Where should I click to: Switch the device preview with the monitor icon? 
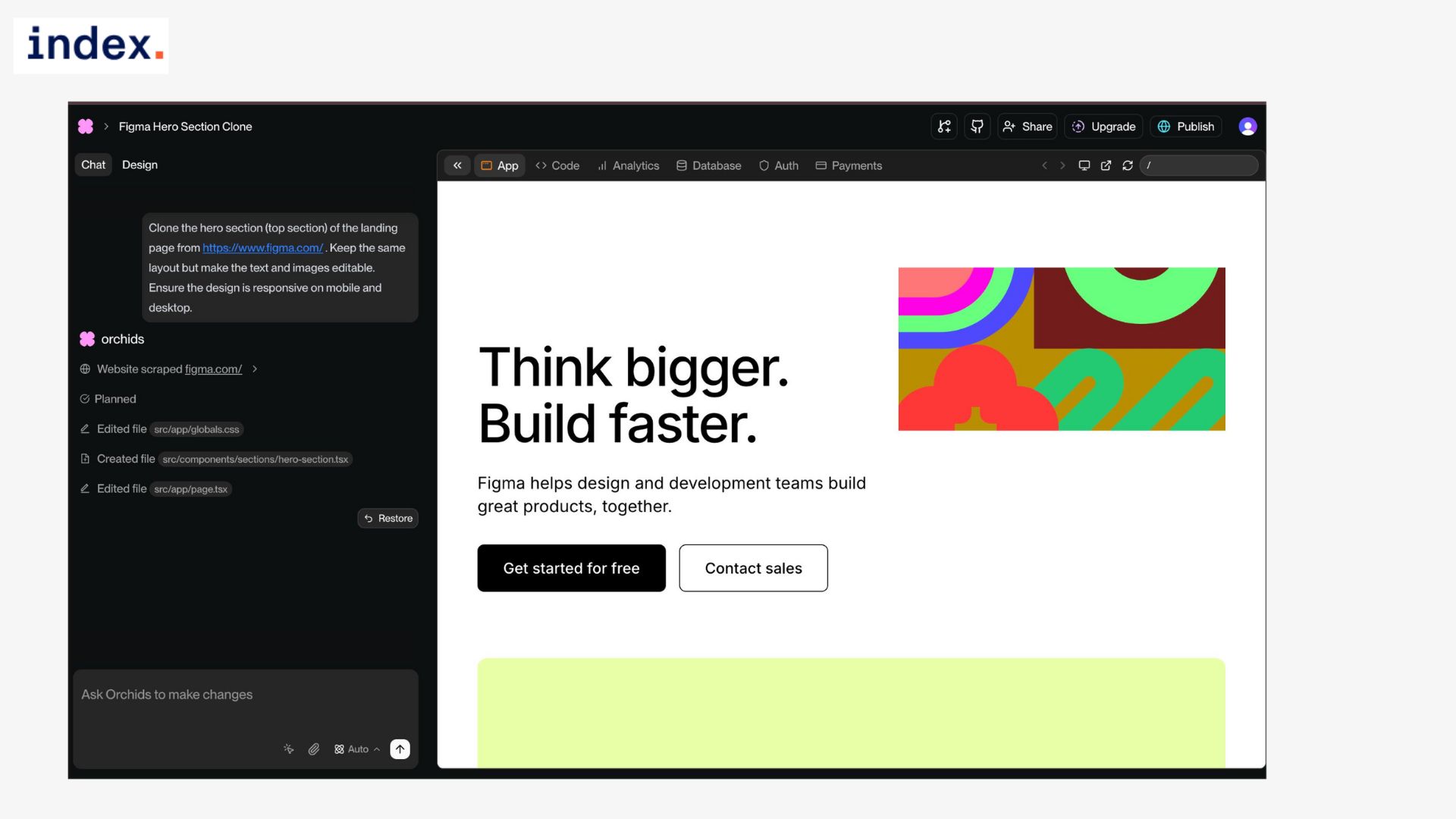(x=1084, y=165)
